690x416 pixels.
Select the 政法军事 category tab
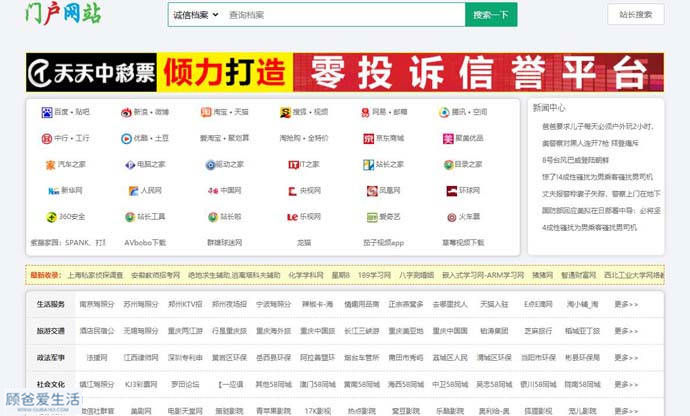point(51,358)
